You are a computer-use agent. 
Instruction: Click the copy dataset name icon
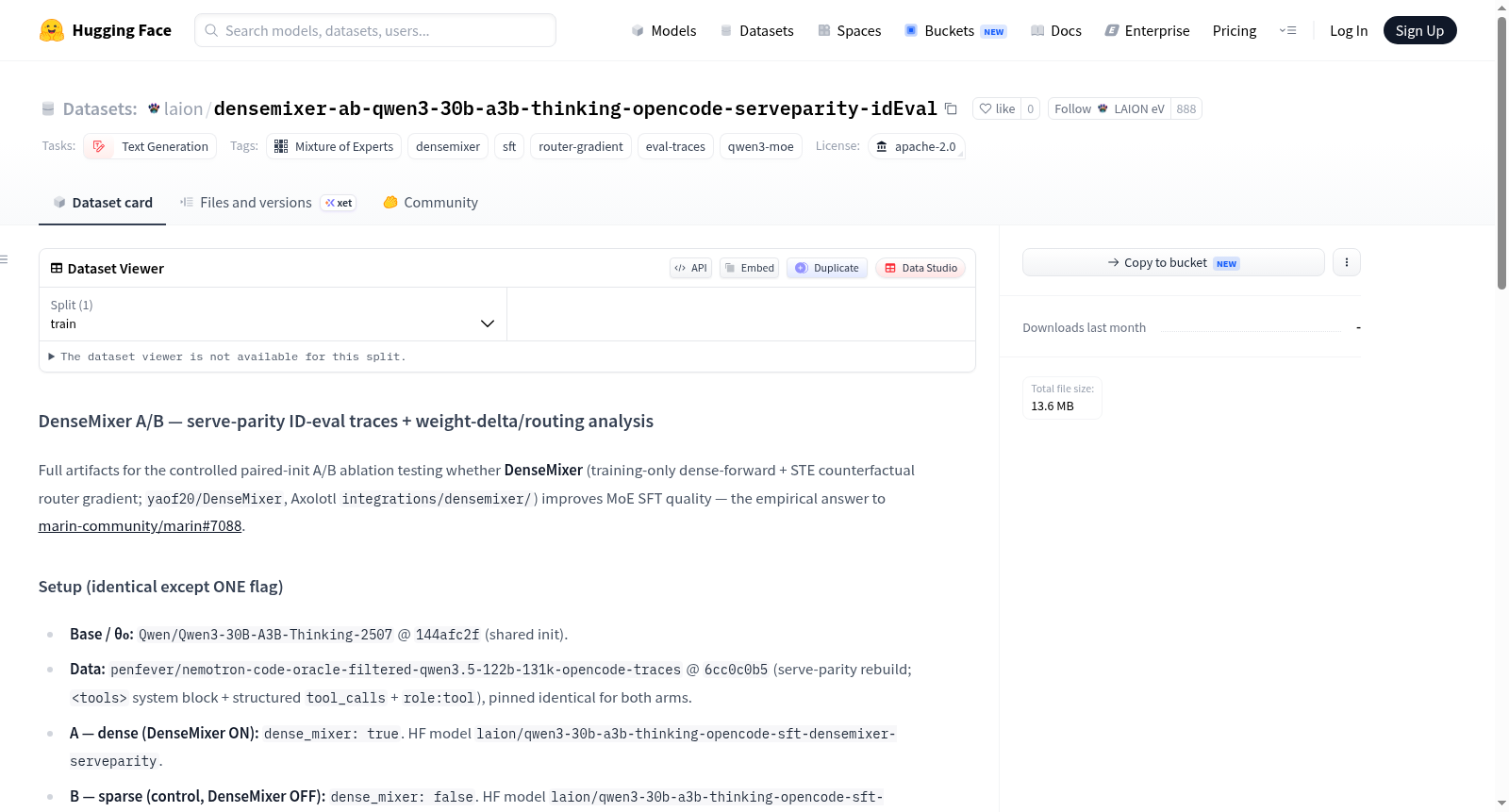point(951,109)
